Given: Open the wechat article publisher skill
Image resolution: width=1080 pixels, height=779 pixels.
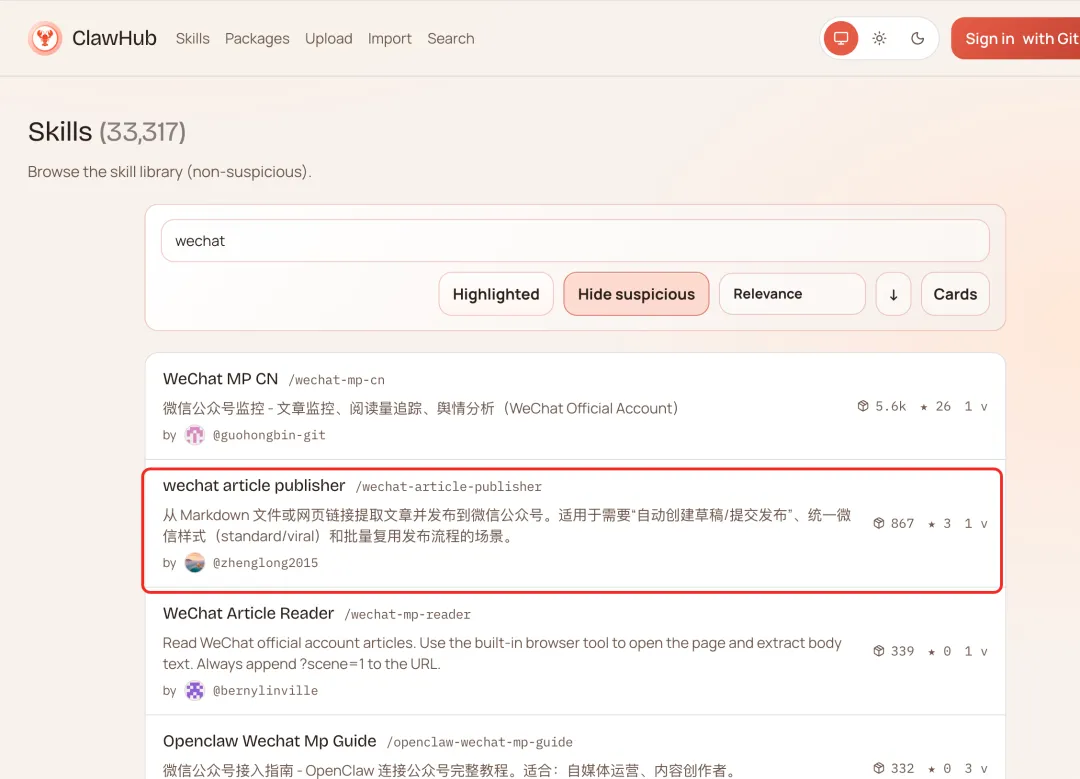Looking at the screenshot, I should pyautogui.click(x=254, y=486).
